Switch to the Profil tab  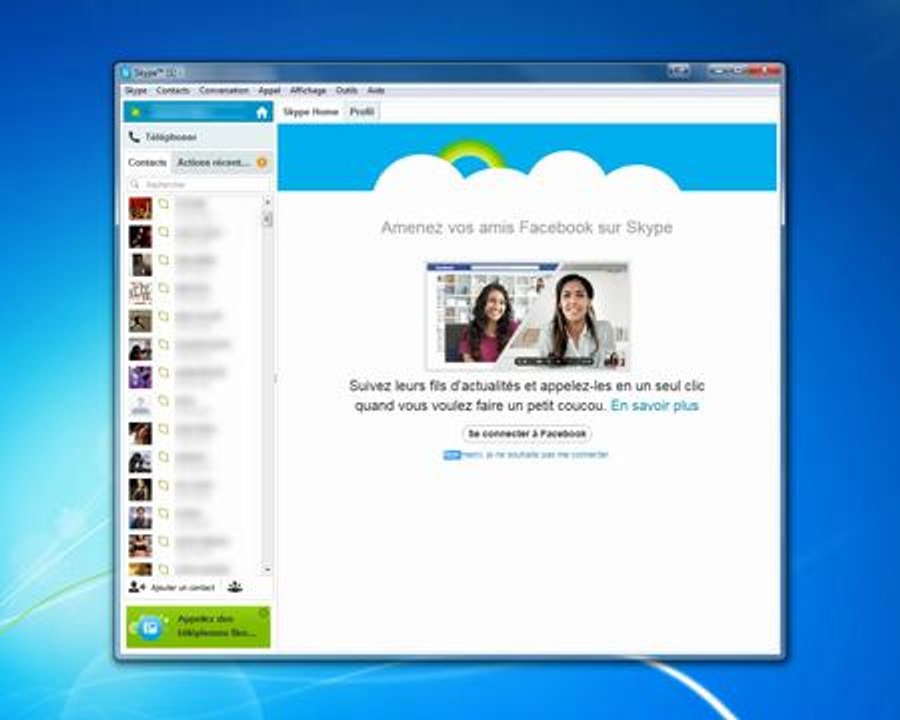click(362, 111)
